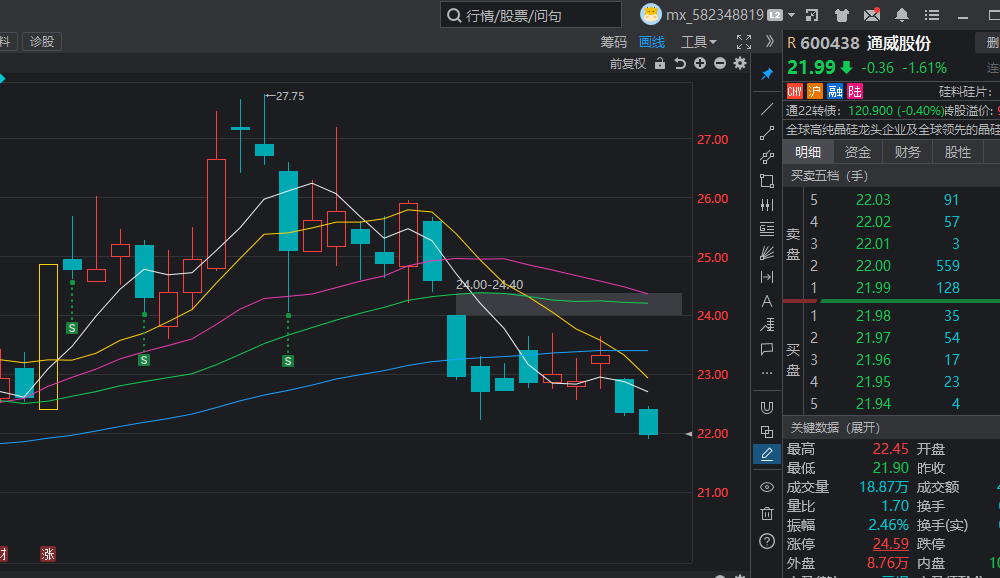Focus the 行情/股票/问句 search box
1000x578 pixels.
[x=531, y=15]
